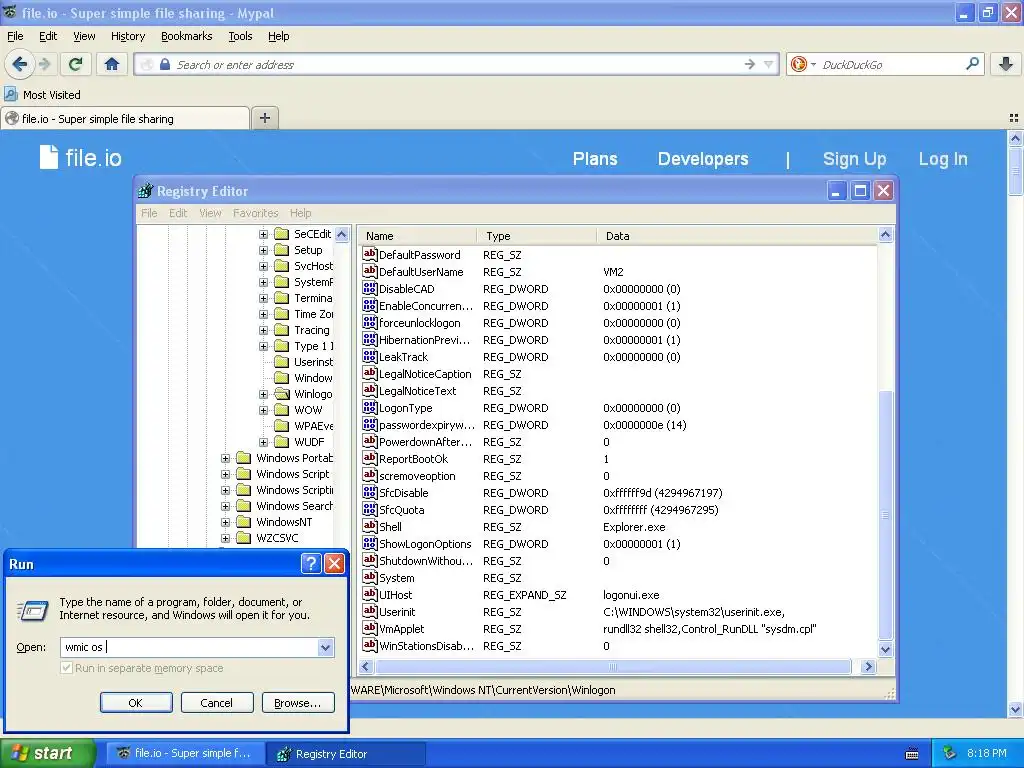Click the list all tabs grid icon

pyautogui.click(x=1014, y=118)
